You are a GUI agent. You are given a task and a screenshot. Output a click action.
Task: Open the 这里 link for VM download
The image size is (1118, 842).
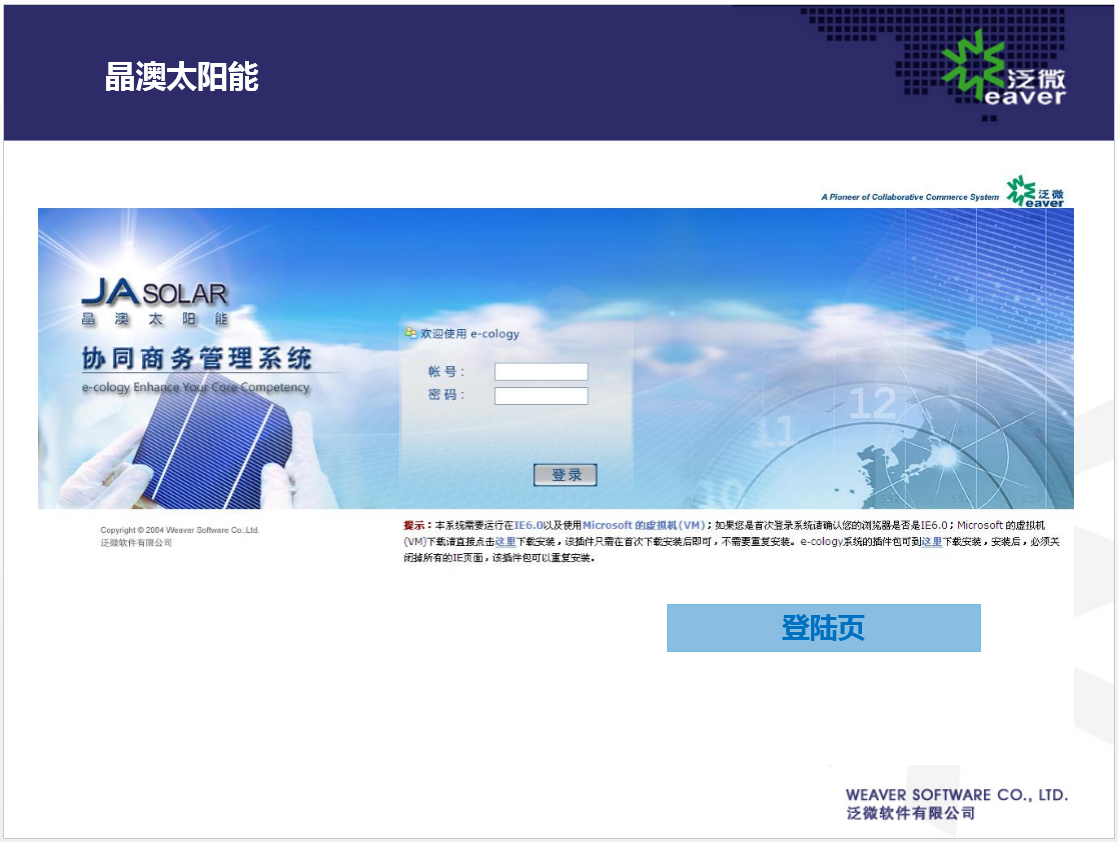click(x=506, y=542)
